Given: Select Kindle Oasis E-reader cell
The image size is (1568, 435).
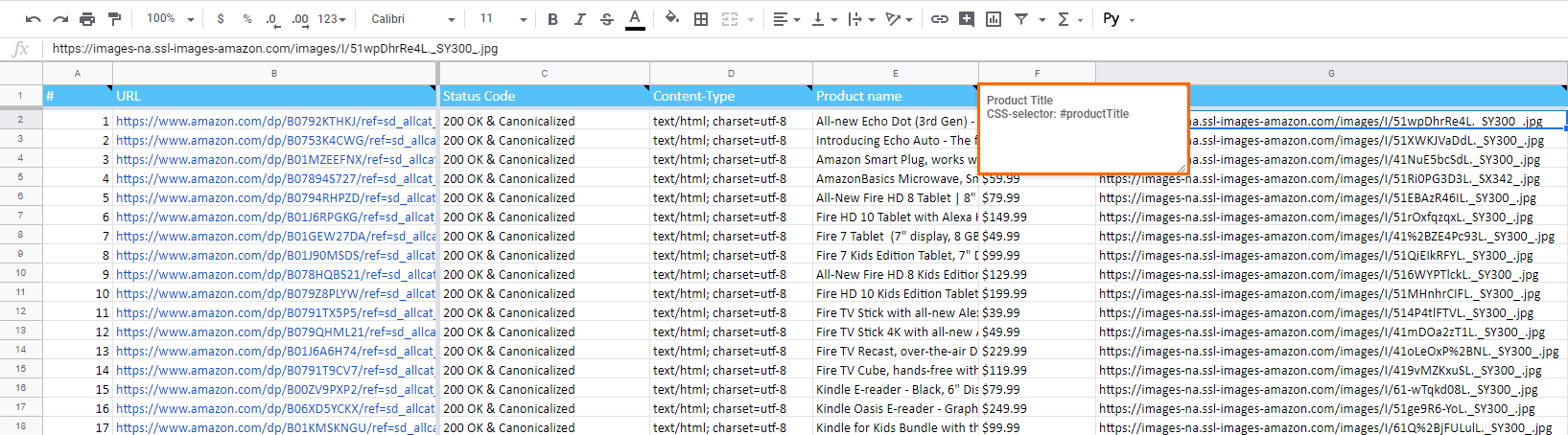Looking at the screenshot, I should click(x=896, y=408).
